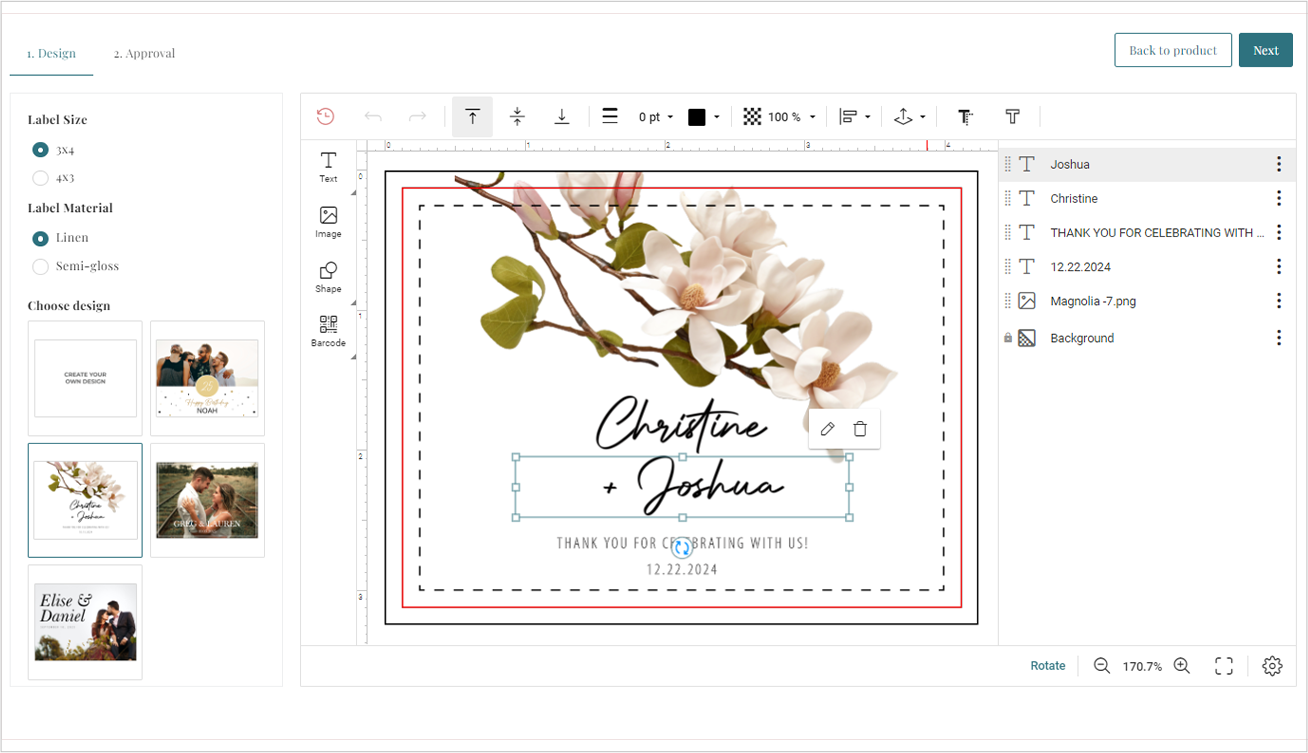Open the options menu for Magnolia -7.png layer
This screenshot has width=1308, height=753.
(x=1278, y=300)
